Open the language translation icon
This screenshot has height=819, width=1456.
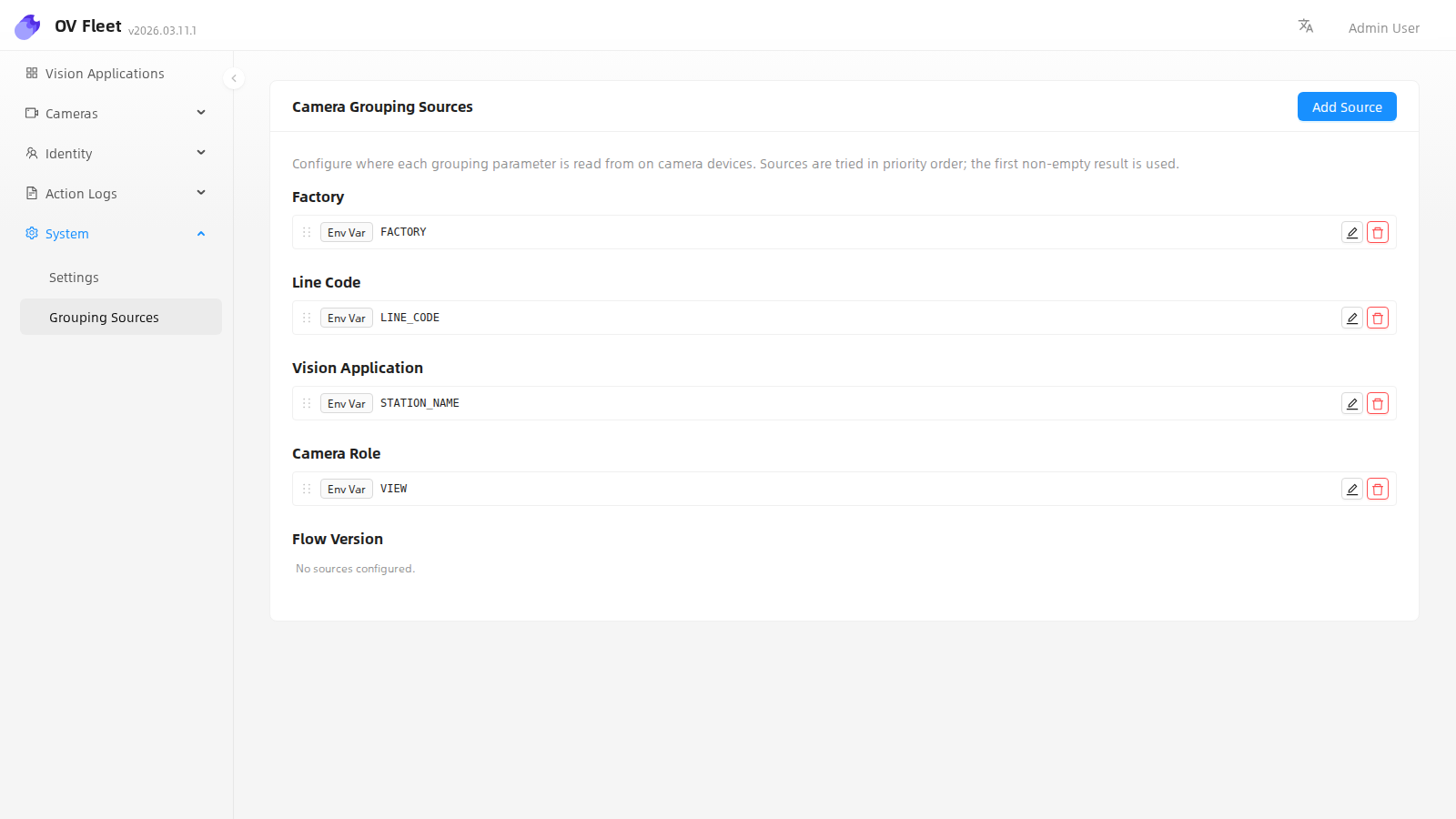coord(1306,26)
